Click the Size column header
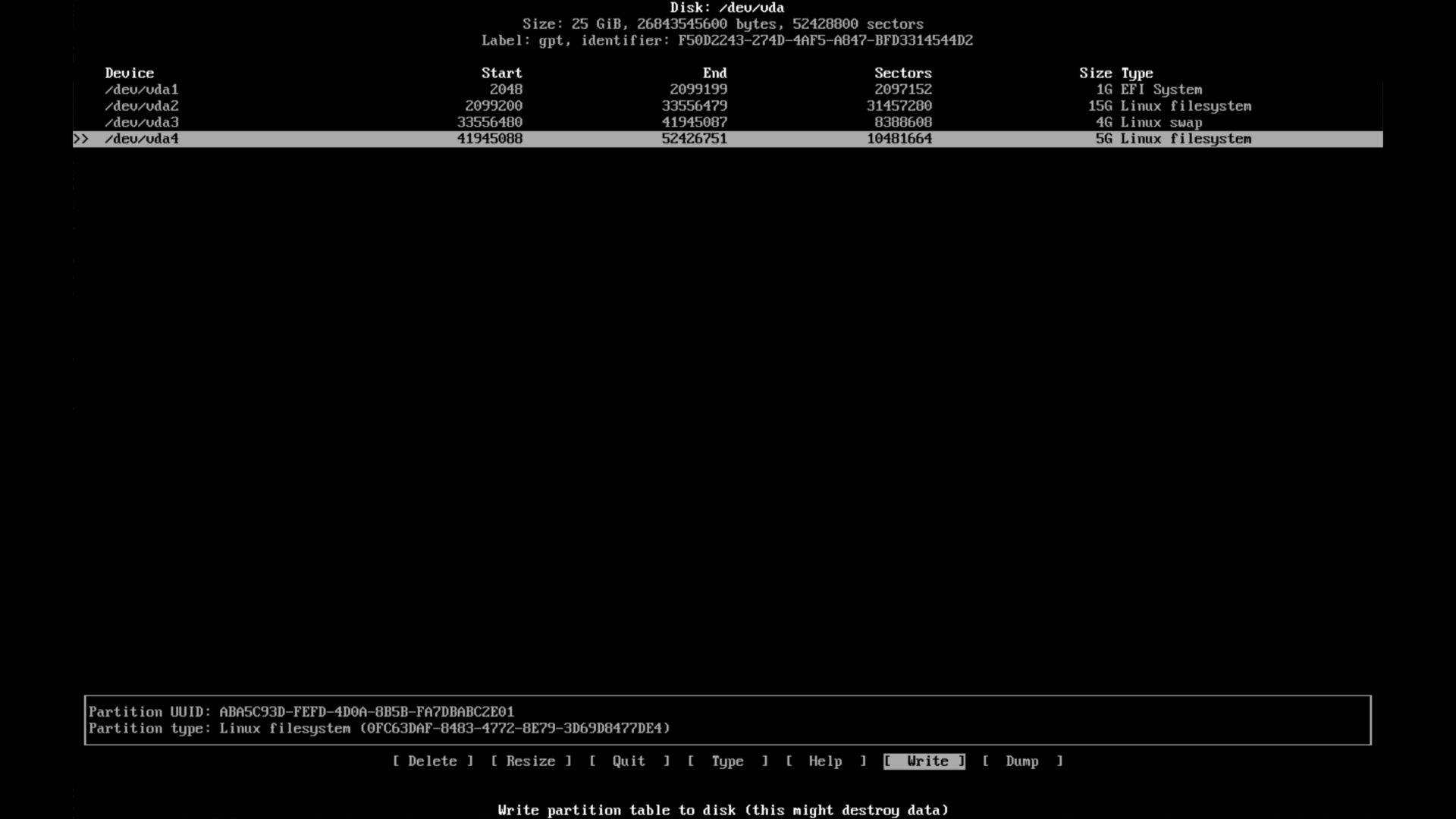 (1096, 73)
